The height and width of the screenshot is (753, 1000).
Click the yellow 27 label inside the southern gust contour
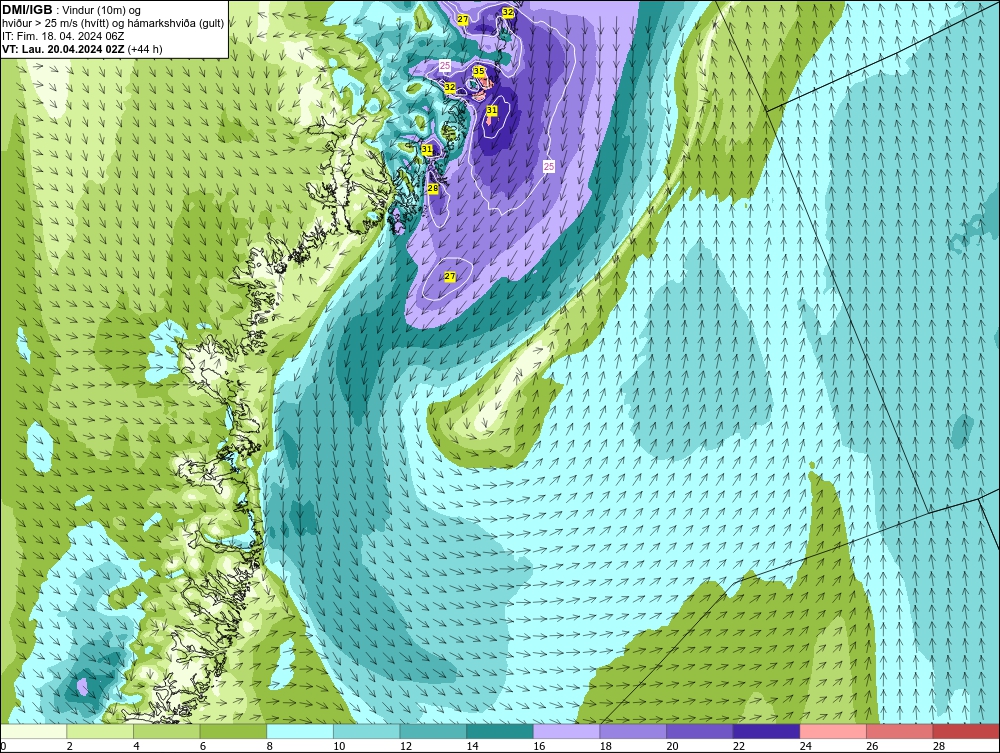[450, 276]
